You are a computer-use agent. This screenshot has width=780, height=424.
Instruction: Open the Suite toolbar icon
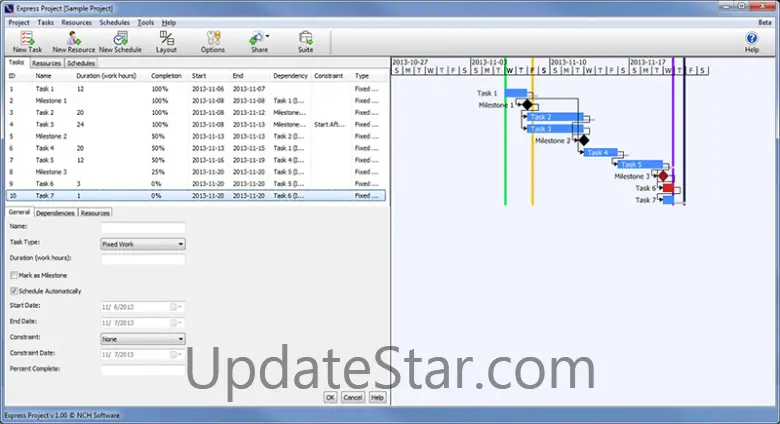pyautogui.click(x=305, y=42)
